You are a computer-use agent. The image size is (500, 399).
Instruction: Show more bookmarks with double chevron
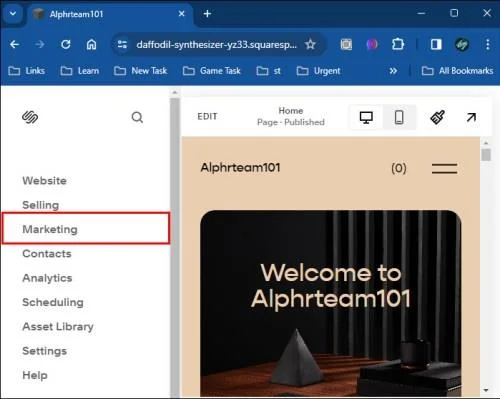coord(393,71)
